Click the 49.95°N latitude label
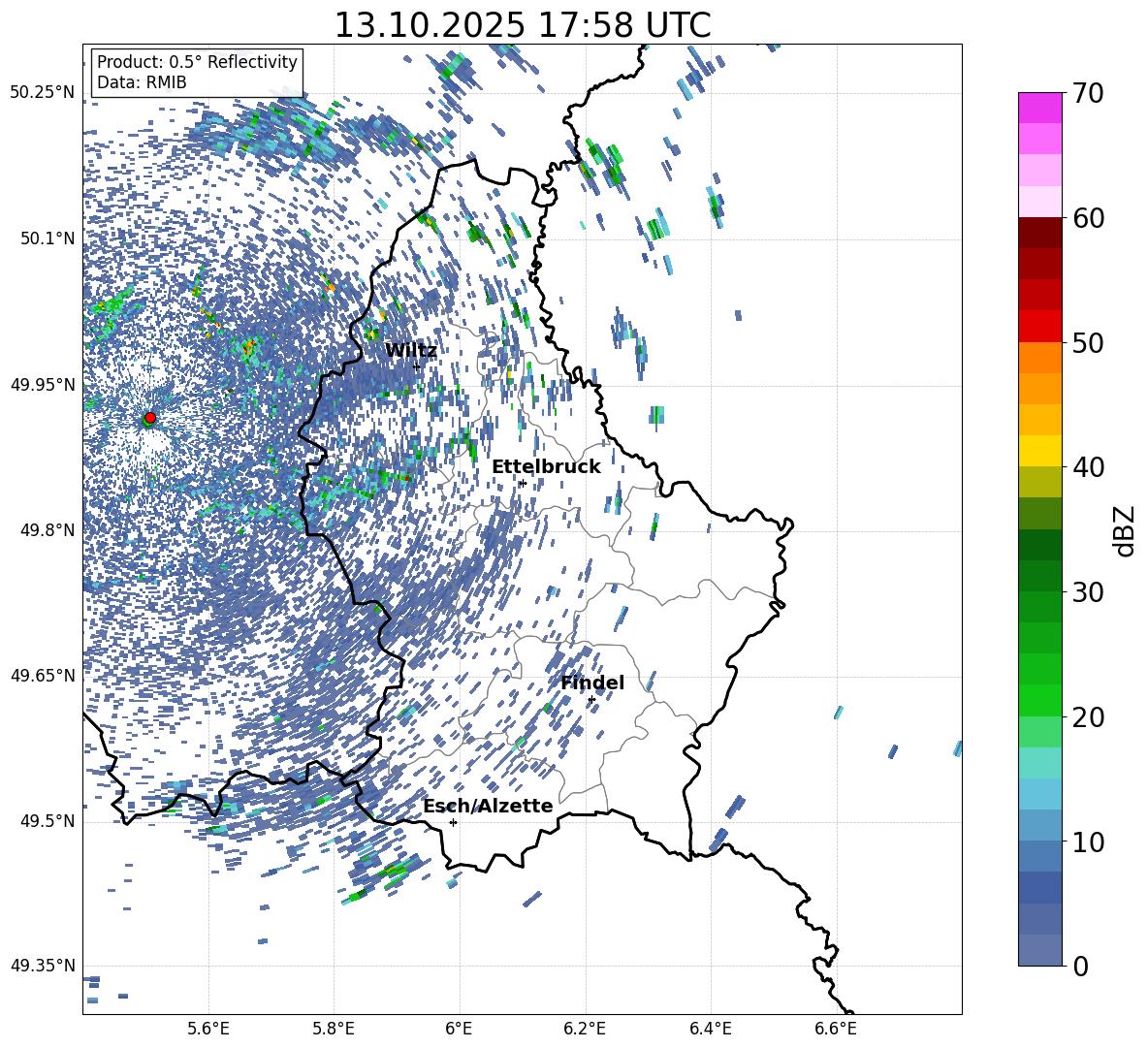Viewport: 1148px width, 1048px height. click(x=44, y=384)
